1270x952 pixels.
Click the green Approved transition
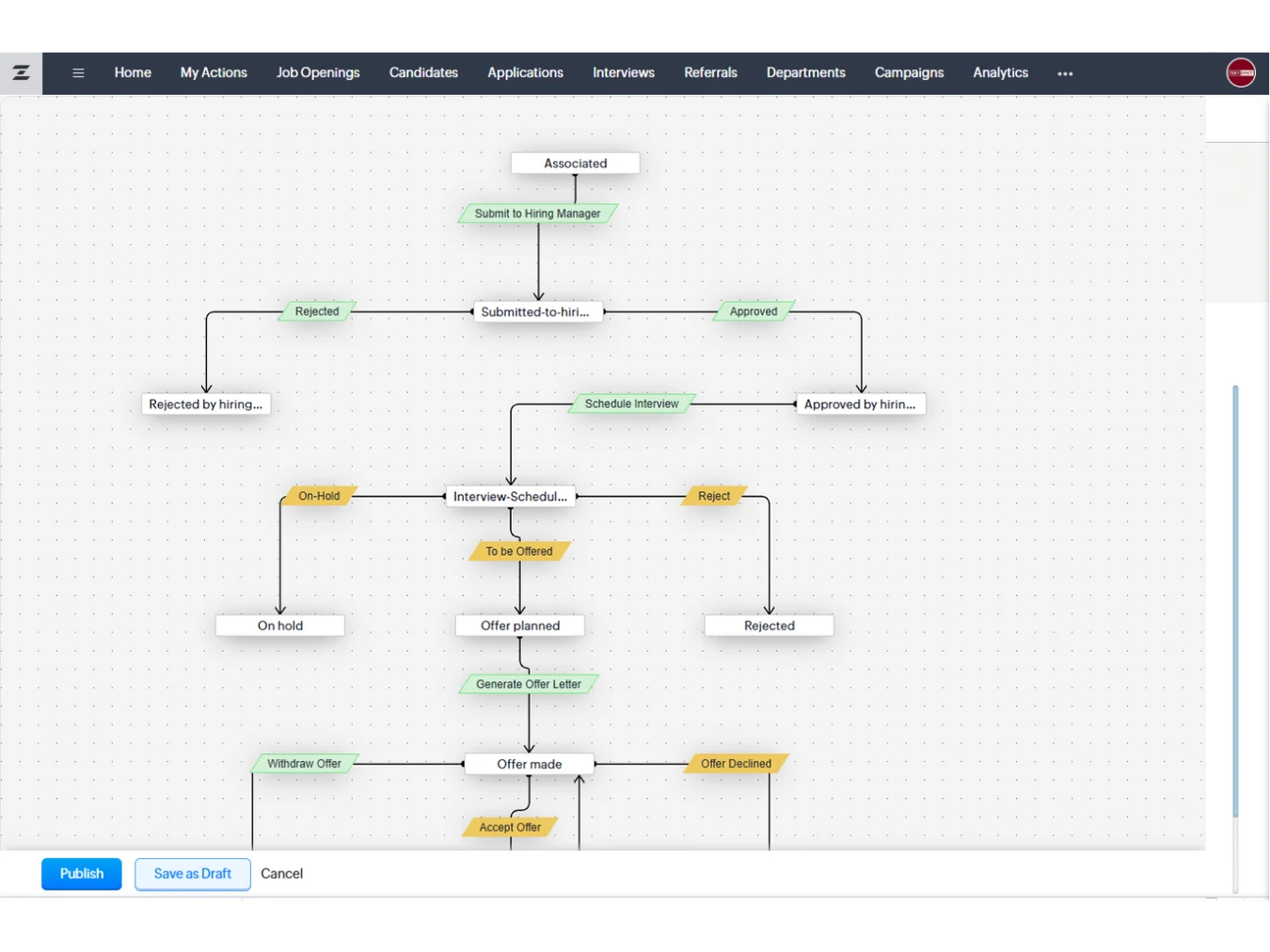click(754, 311)
